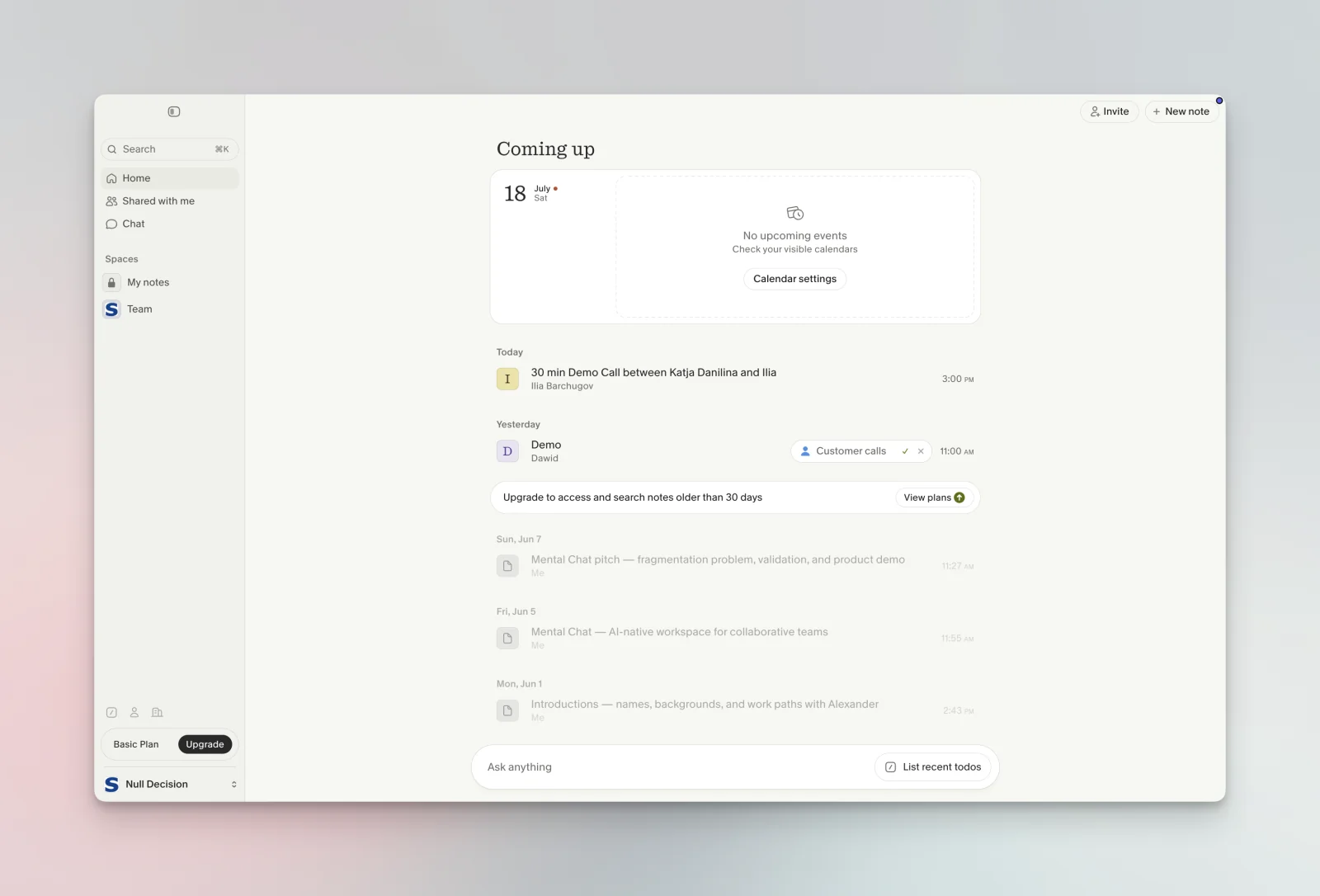Expand the Null Decision workspace switcher

[x=170, y=785]
